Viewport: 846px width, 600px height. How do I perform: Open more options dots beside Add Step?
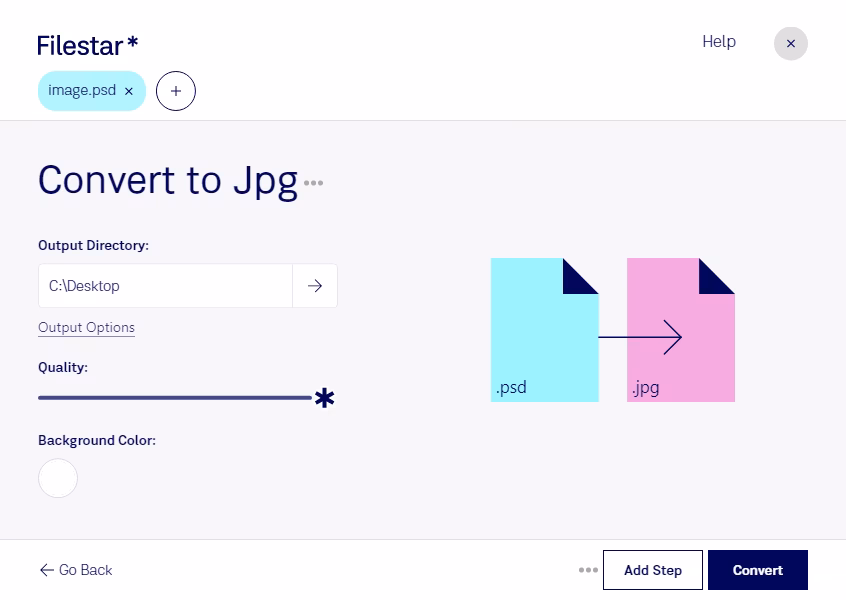coord(588,570)
